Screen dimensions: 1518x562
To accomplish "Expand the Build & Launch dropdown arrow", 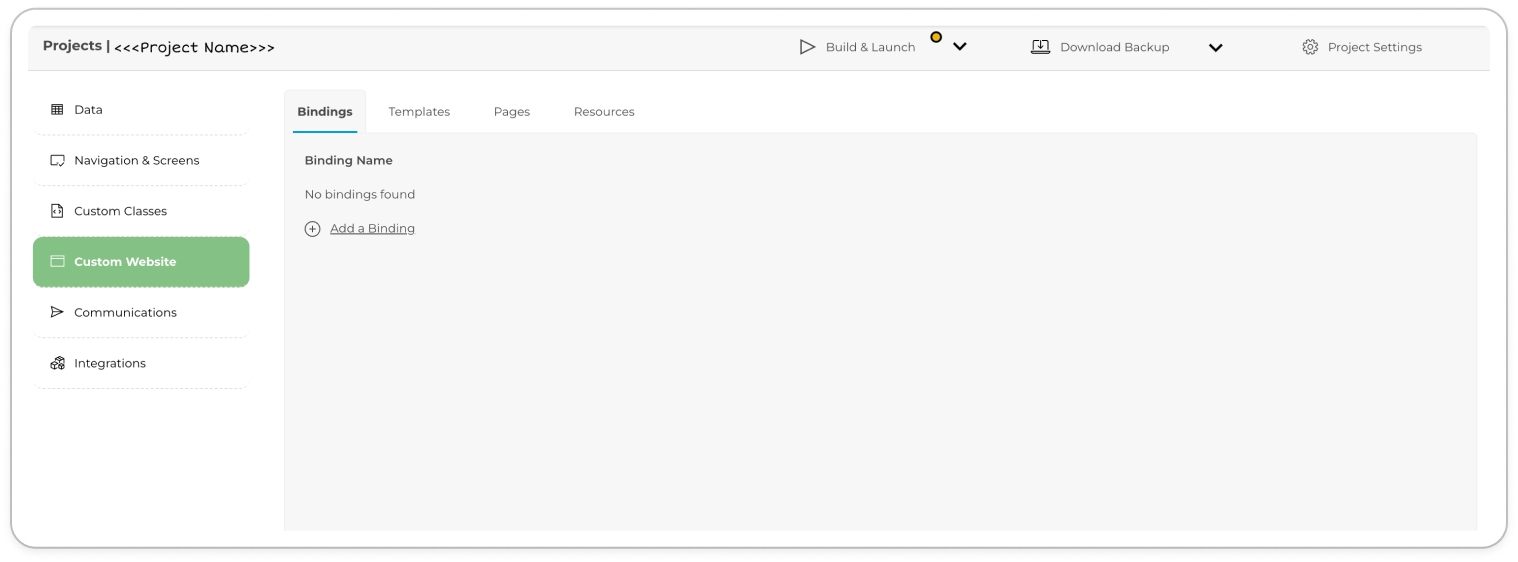I will [x=959, y=47].
